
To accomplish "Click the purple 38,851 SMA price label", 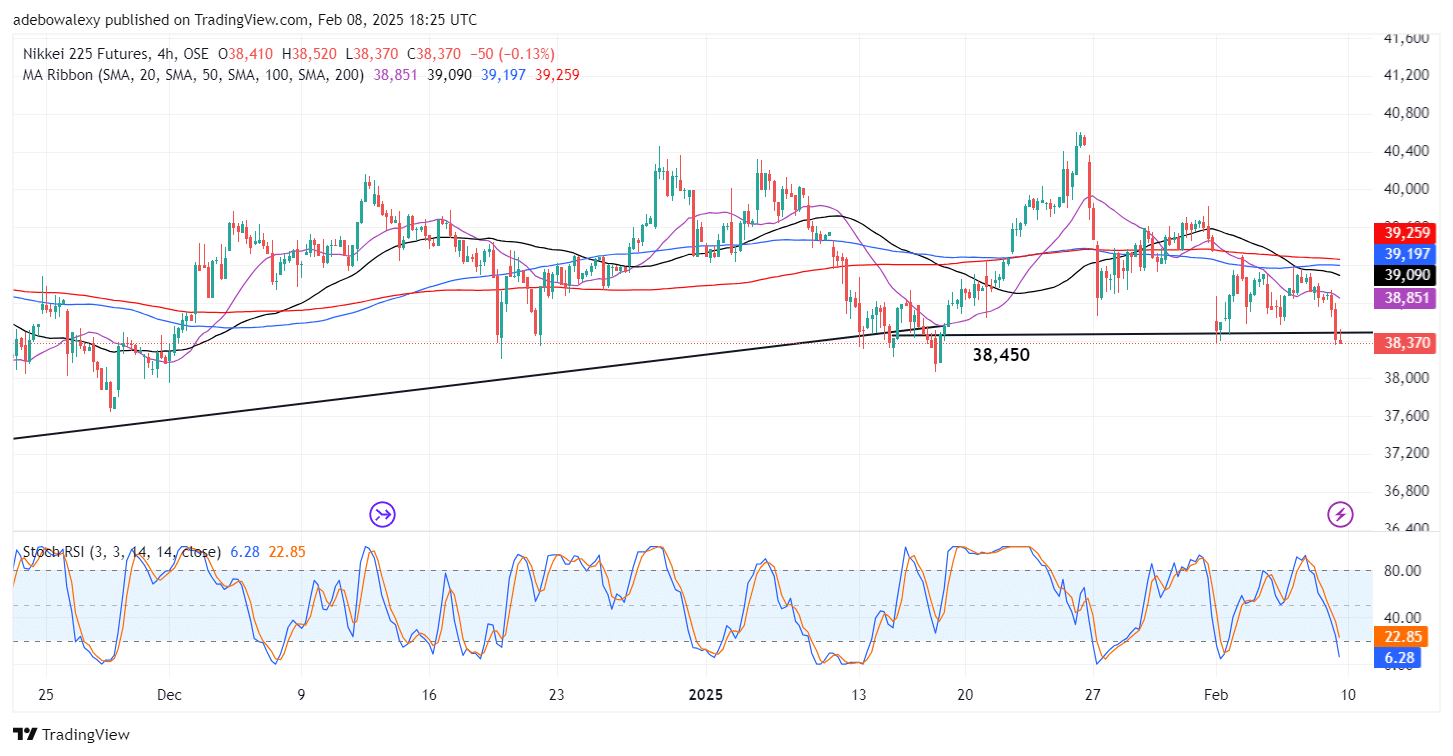I will pyautogui.click(x=1405, y=297).
